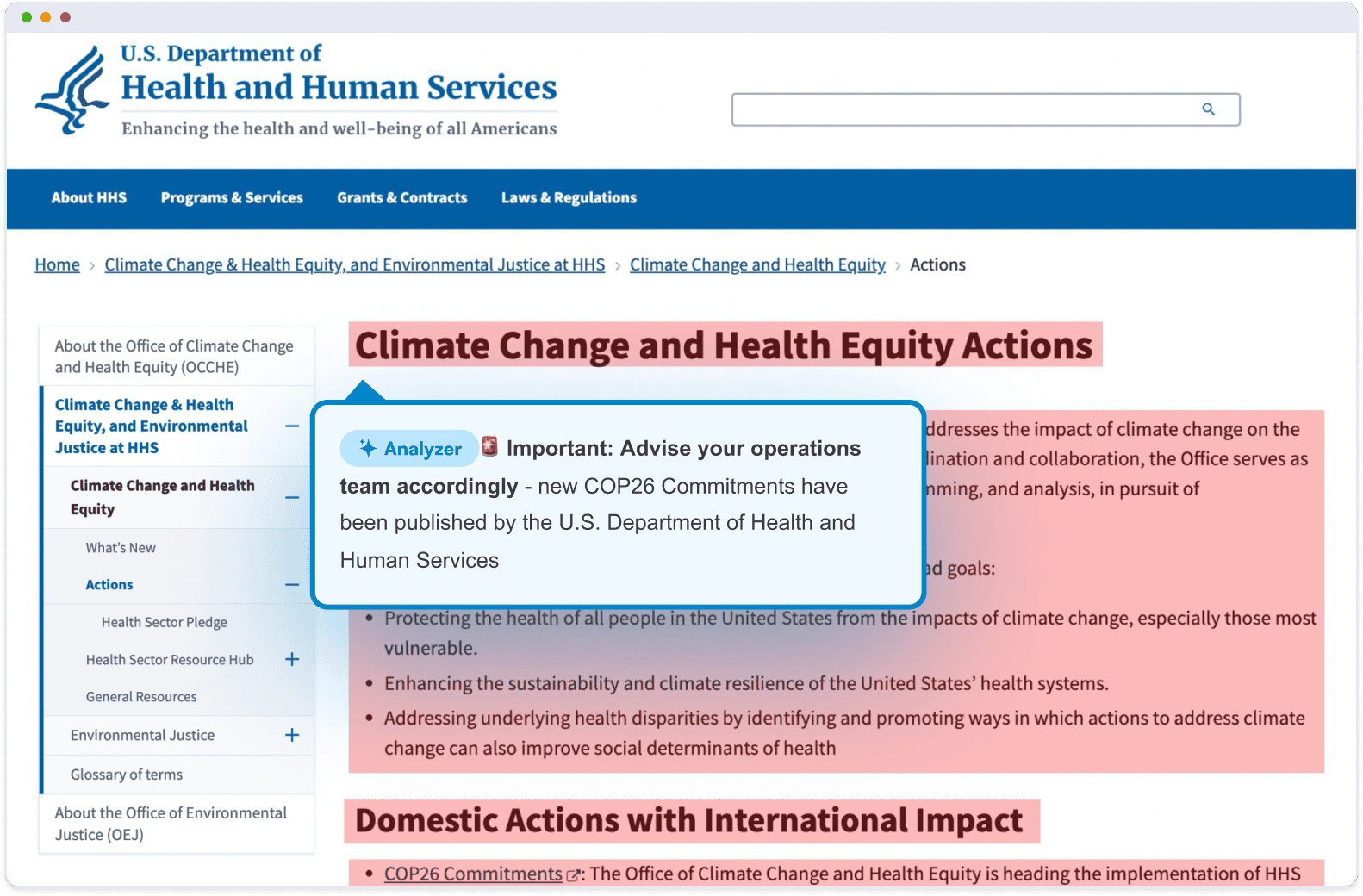The width and height of the screenshot is (1363, 896).
Task: Collapse the Actions subtree
Action: [292, 584]
